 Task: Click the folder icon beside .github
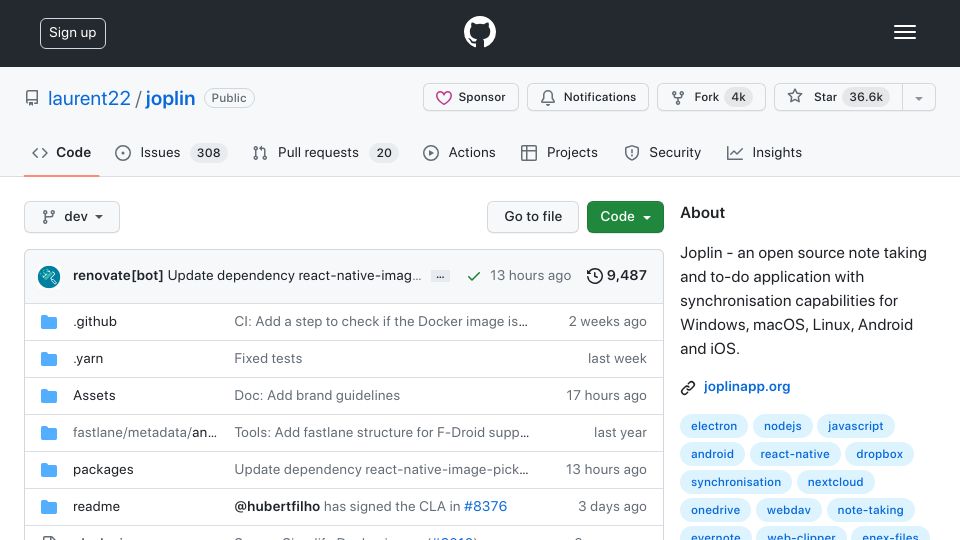point(49,322)
